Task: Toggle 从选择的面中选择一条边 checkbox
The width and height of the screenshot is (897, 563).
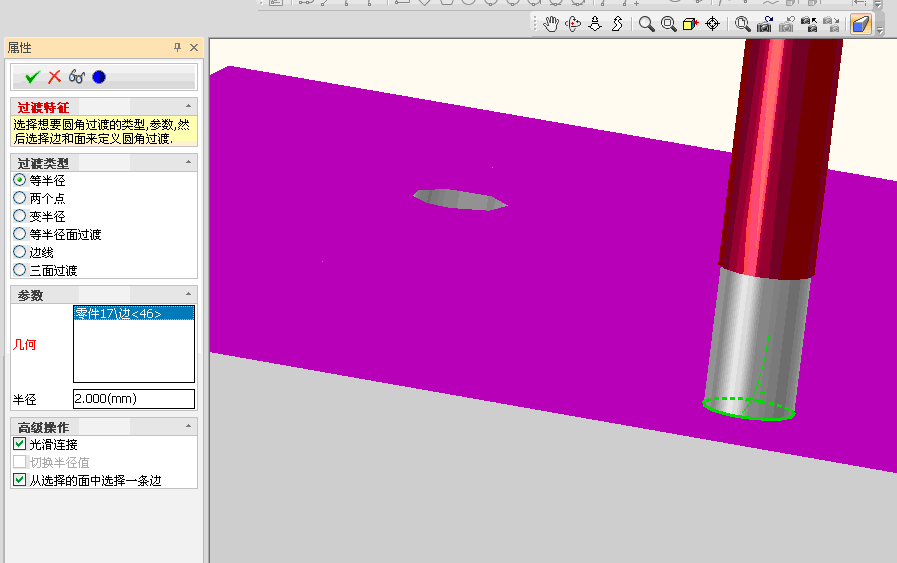Action: 20,480
